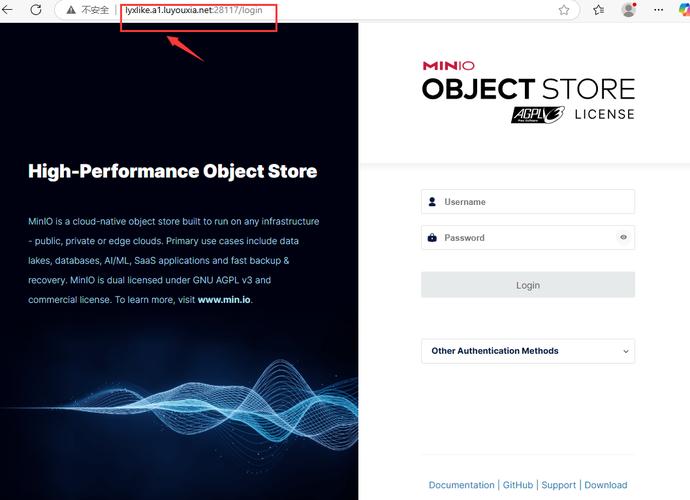Click the lock icon beside Password

pos(432,238)
